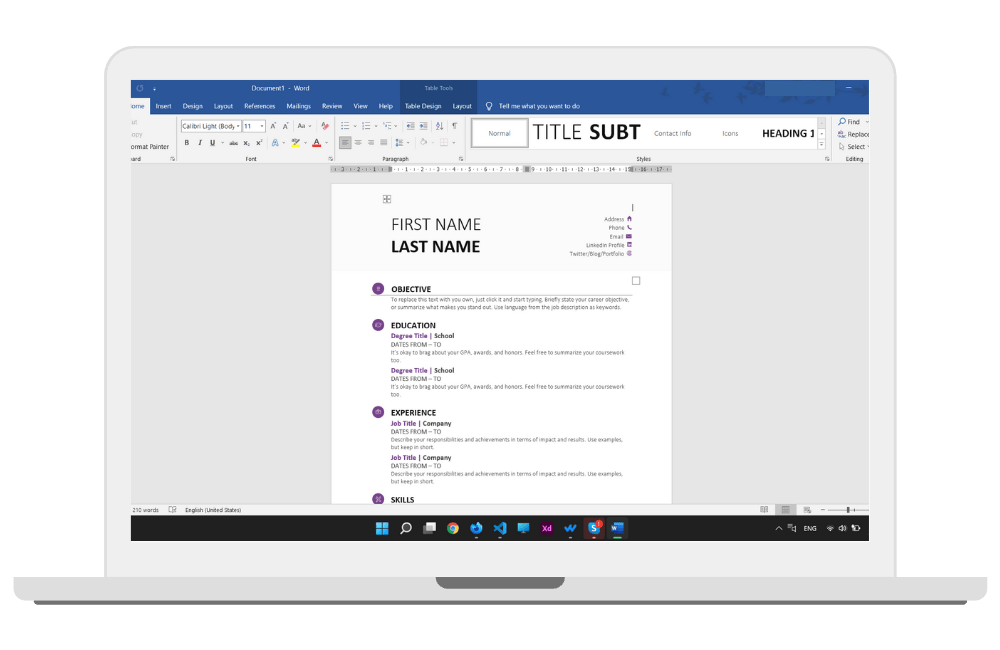Open Google Chrome from taskbar
This screenshot has height=650, width=1000.
453,528
